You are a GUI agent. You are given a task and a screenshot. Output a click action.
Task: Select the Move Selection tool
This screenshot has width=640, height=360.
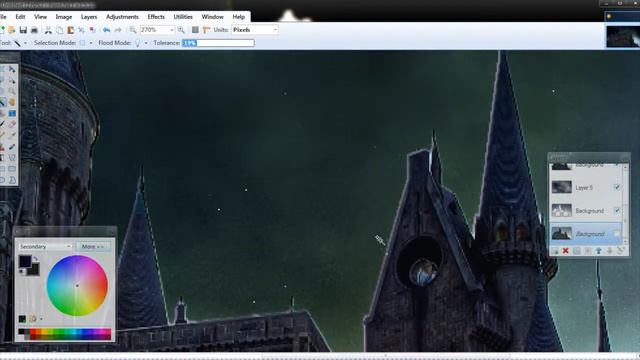[12, 80]
